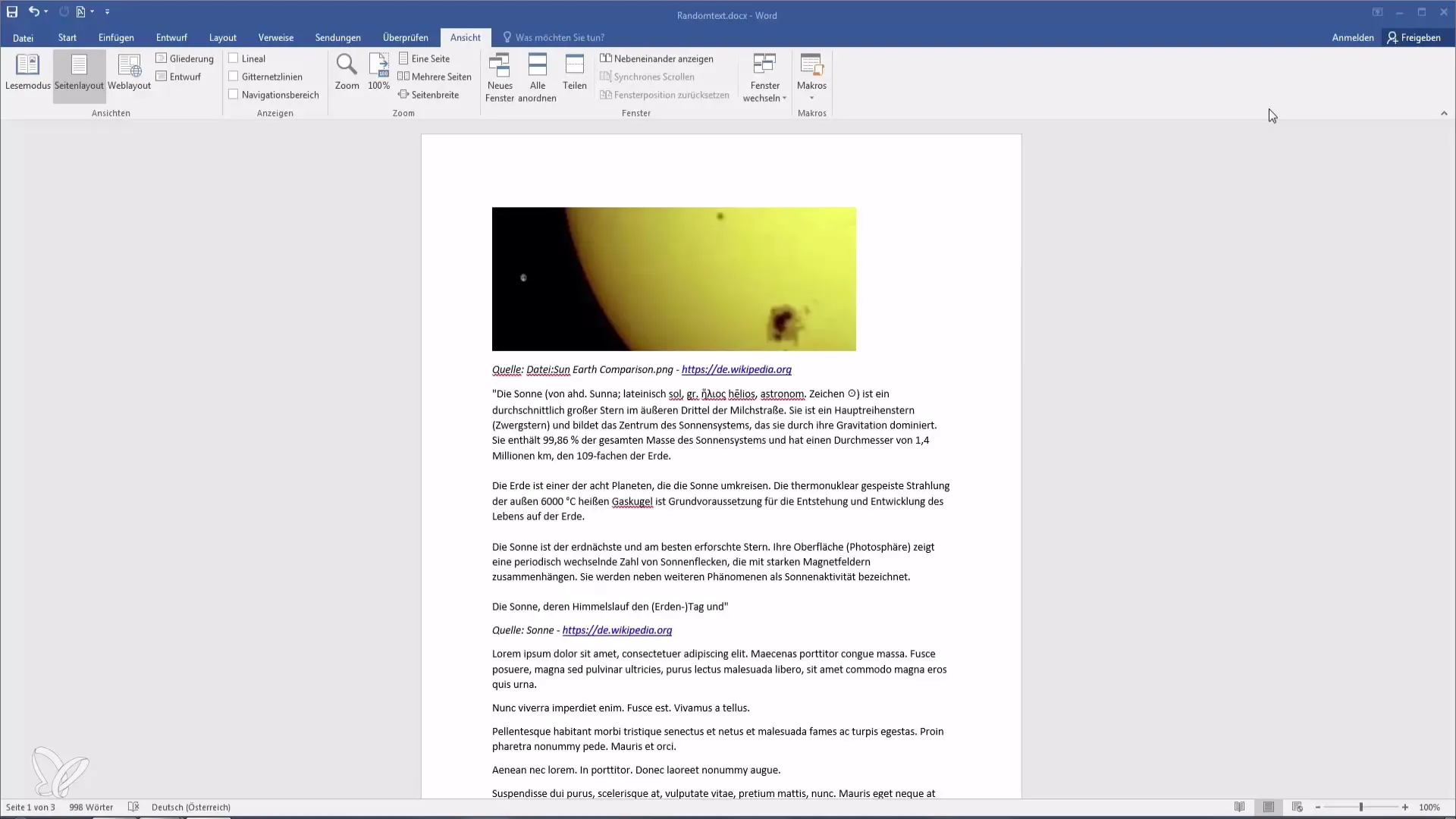The width and height of the screenshot is (1456, 819).
Task: Open the Einfügen tab
Action: click(x=116, y=37)
